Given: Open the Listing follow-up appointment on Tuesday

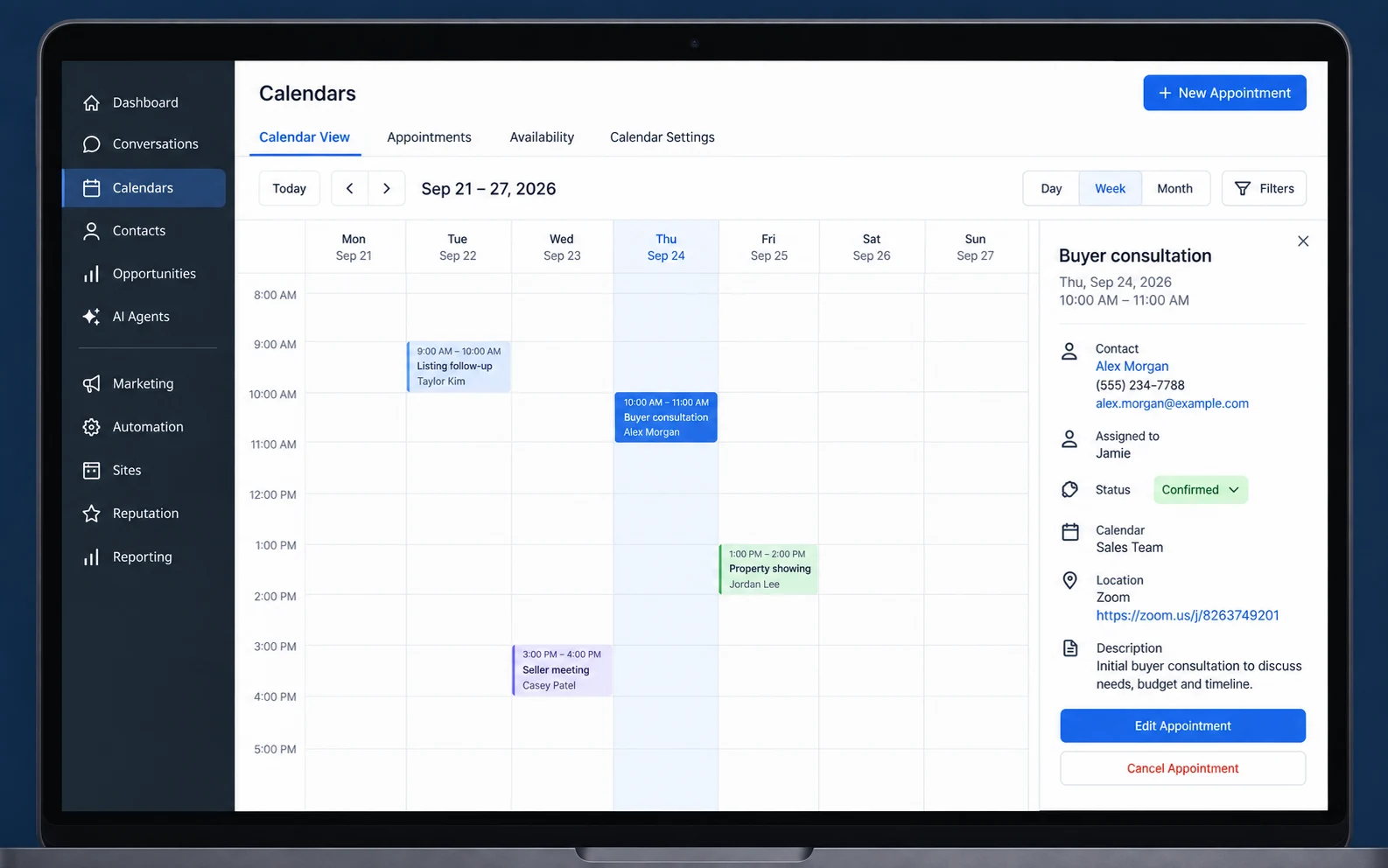Looking at the screenshot, I should (x=459, y=367).
